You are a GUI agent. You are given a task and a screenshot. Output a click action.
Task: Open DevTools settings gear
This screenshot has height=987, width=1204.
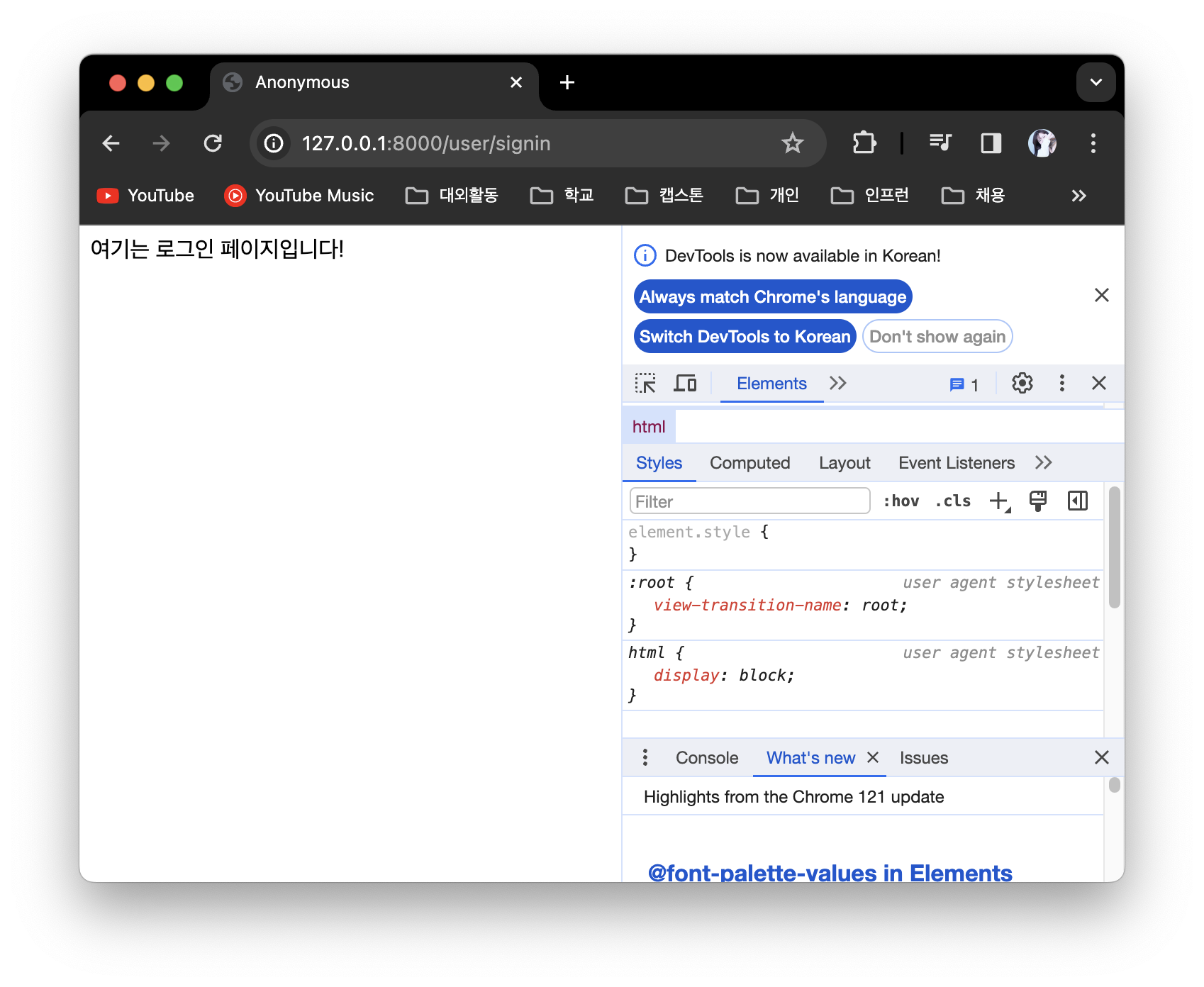1022,384
